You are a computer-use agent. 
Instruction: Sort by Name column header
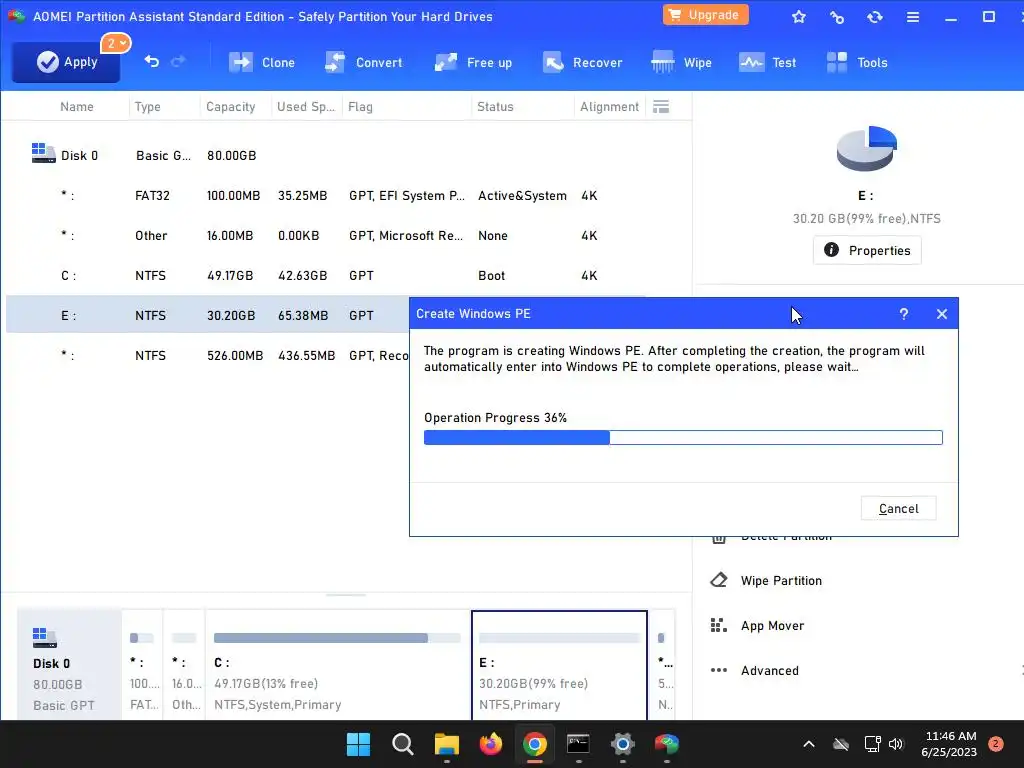76,106
